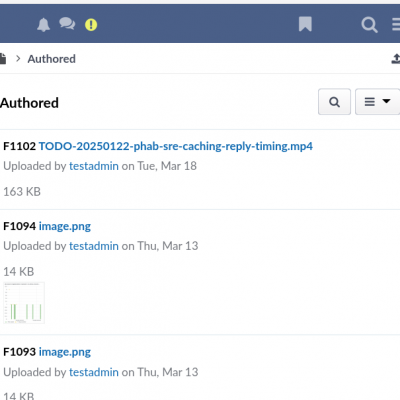Open the bookmark favorites menu icon
Screen dimensions: 400x400
(305, 24)
